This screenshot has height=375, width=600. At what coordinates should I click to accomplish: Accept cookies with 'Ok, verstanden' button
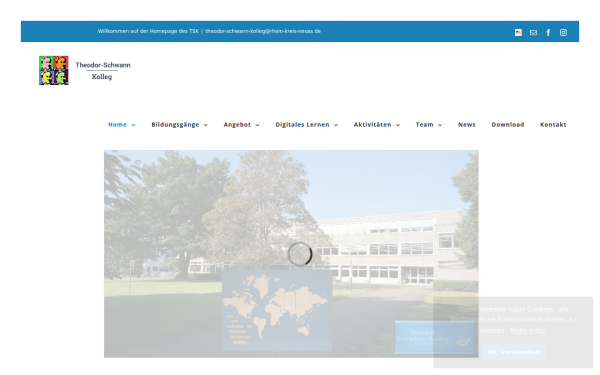[x=513, y=352]
